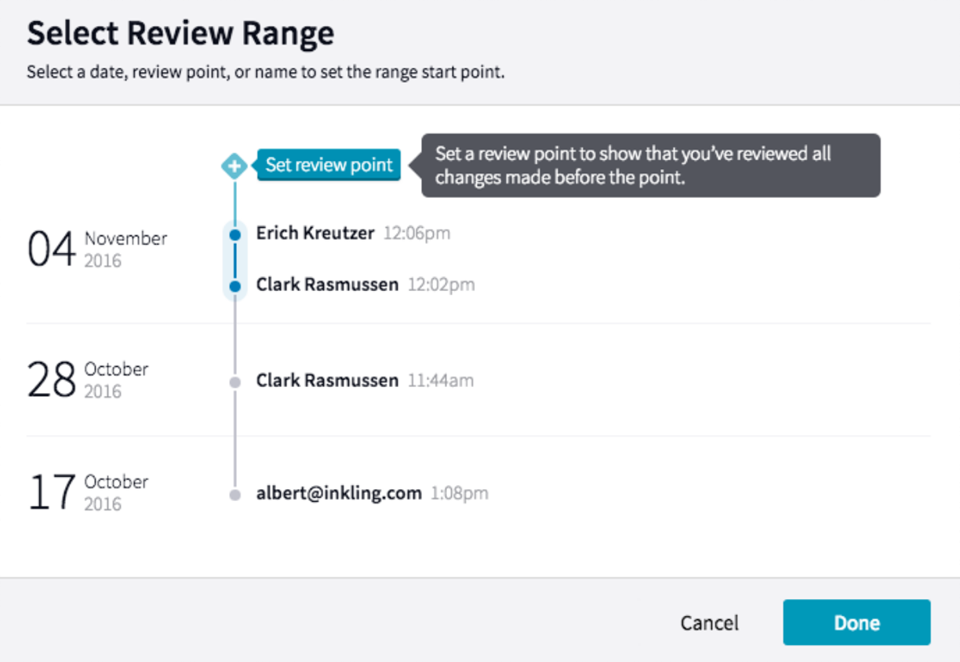This screenshot has height=662, width=960.
Task: Click the 11:44am timestamp
Action: pos(441,382)
